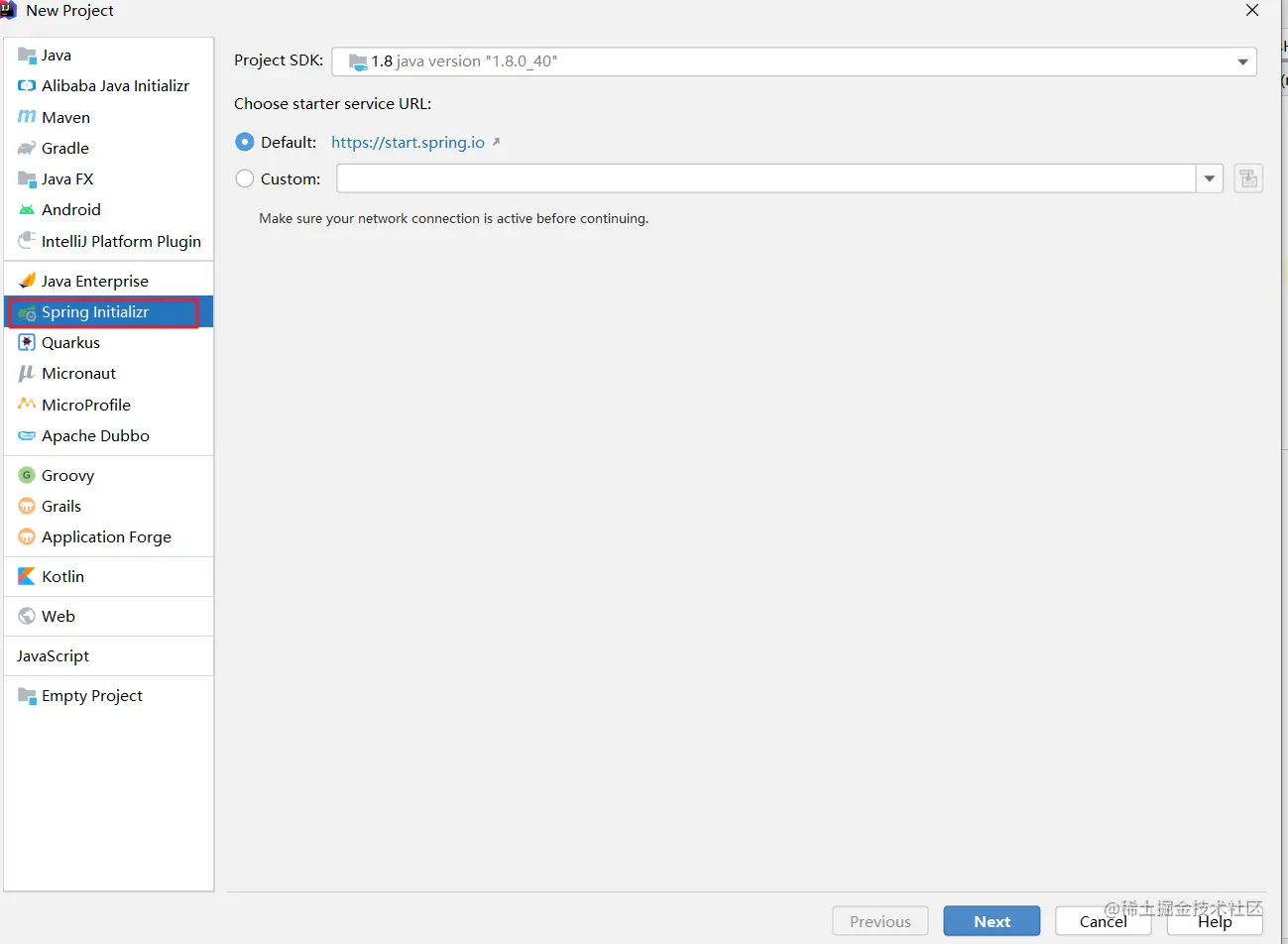1288x944 pixels.
Task: Select the Empty Project label
Action: pos(92,695)
